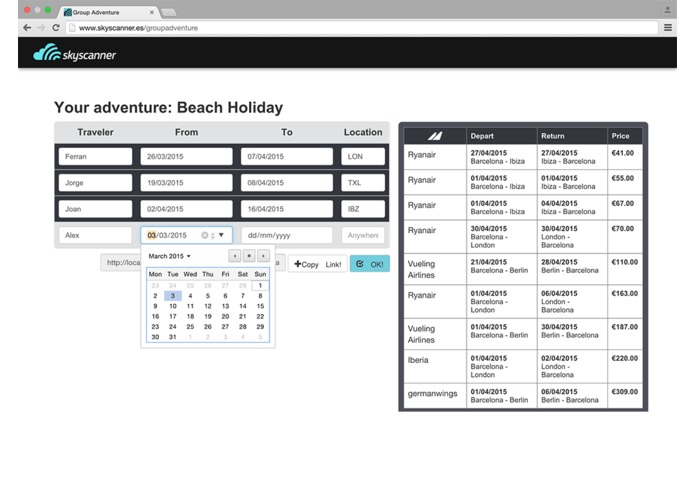
Task: Click the LON location field
Action: 363,156
